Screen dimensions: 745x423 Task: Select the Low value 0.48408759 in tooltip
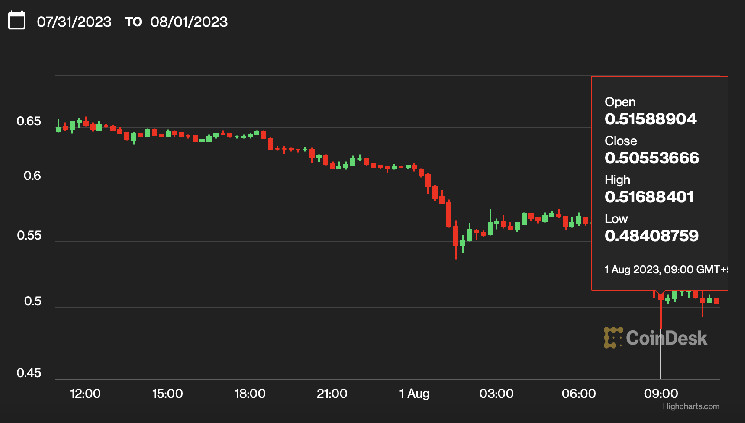[x=651, y=236]
